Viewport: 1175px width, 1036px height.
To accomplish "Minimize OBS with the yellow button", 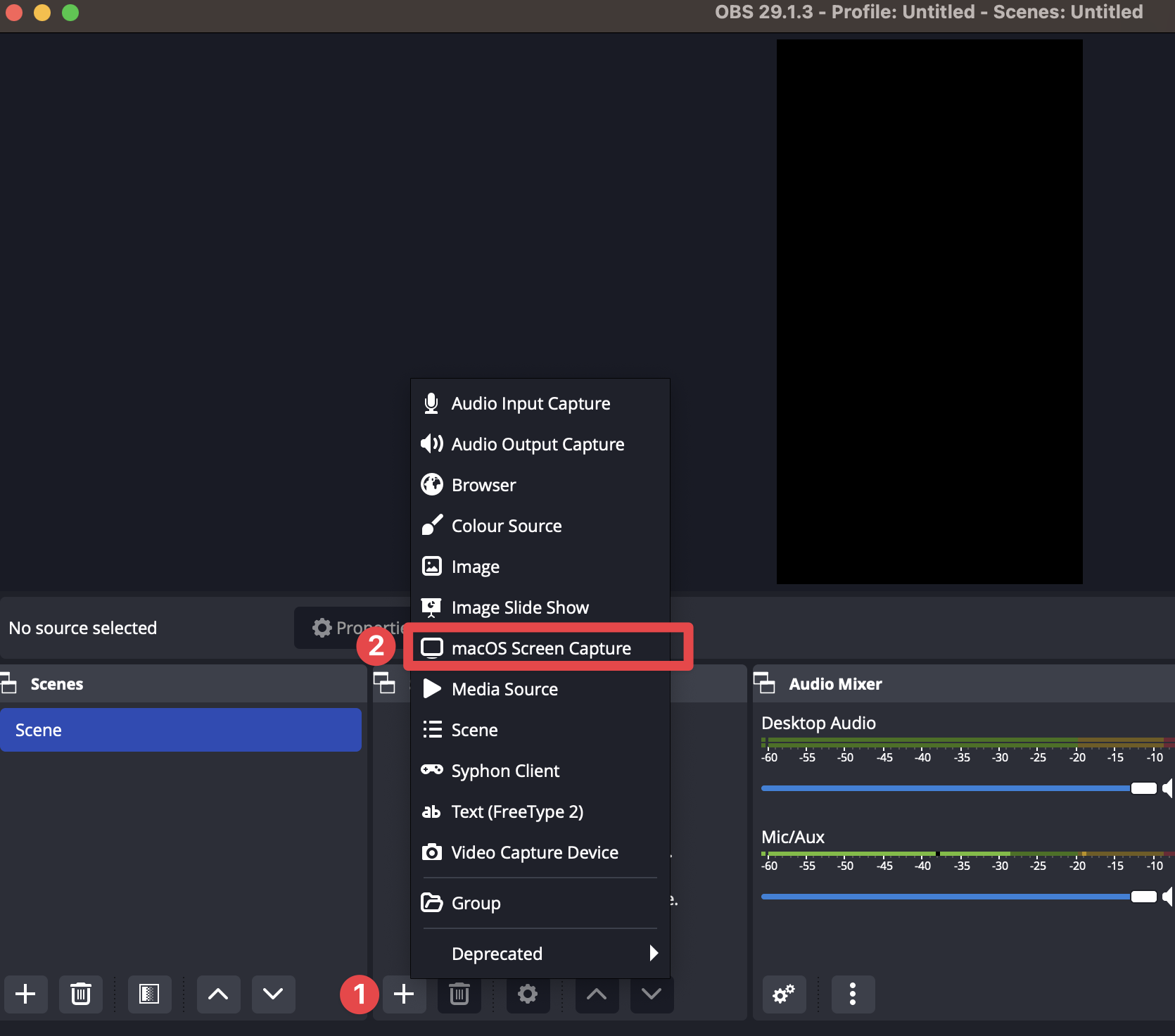I will pos(42,12).
